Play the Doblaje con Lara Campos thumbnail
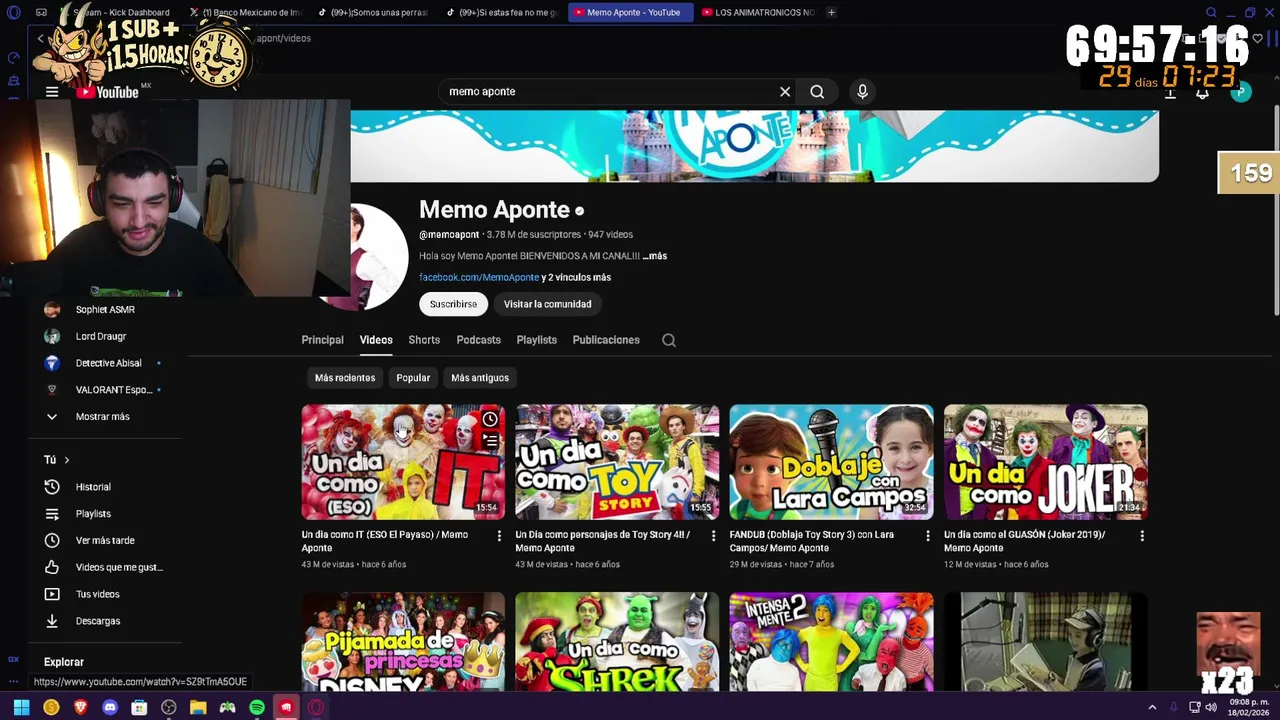Viewport: 1280px width, 720px height. click(x=831, y=462)
